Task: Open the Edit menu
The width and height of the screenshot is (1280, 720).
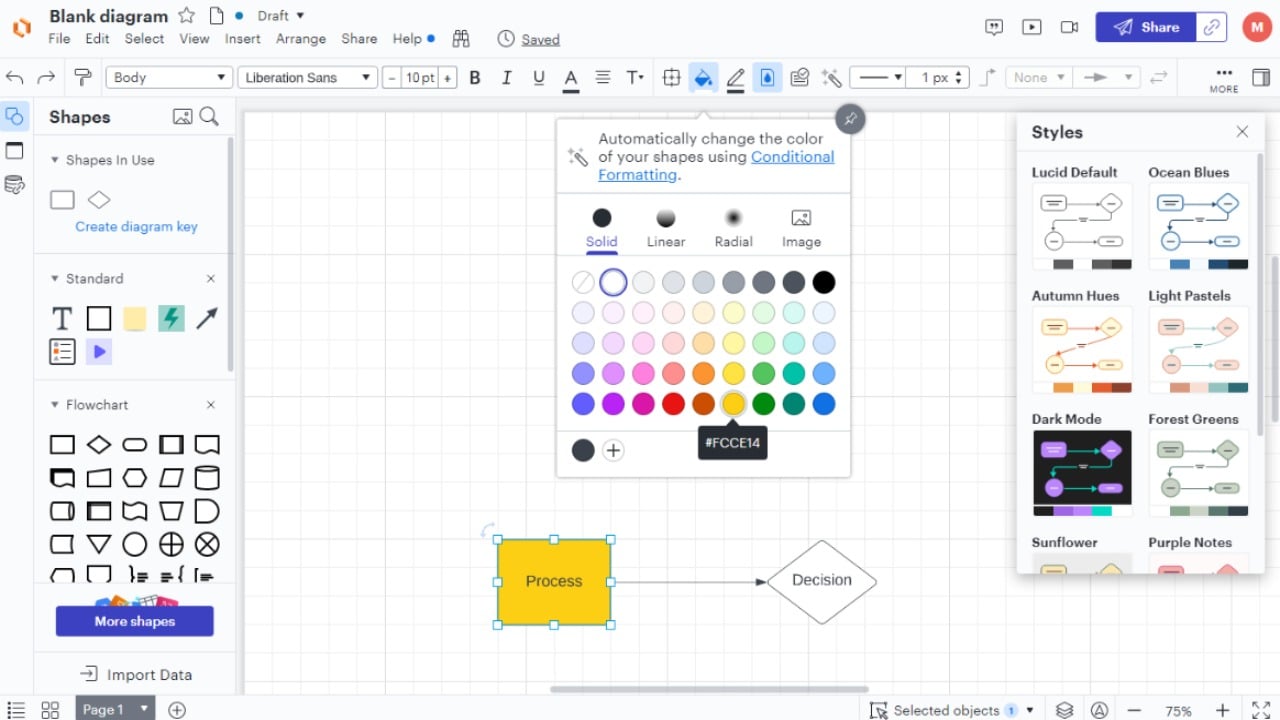Action: pyautogui.click(x=97, y=39)
